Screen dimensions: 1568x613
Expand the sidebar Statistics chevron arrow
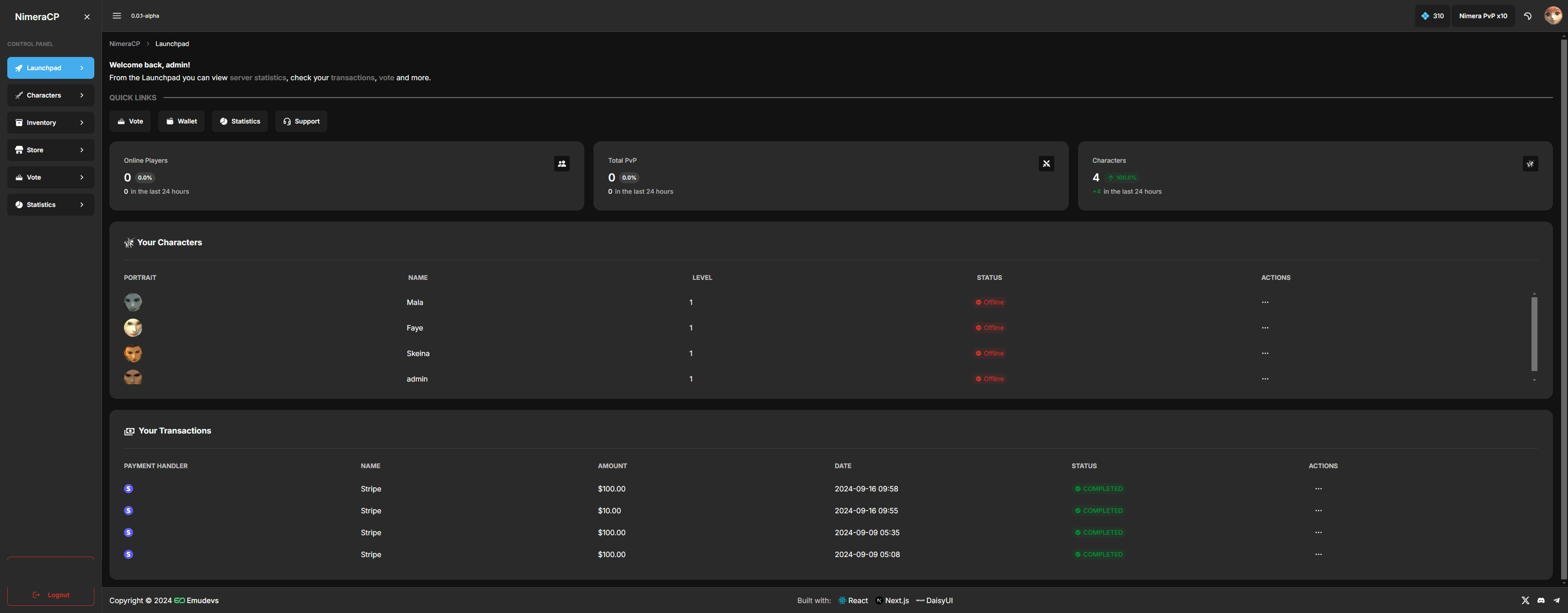point(82,205)
